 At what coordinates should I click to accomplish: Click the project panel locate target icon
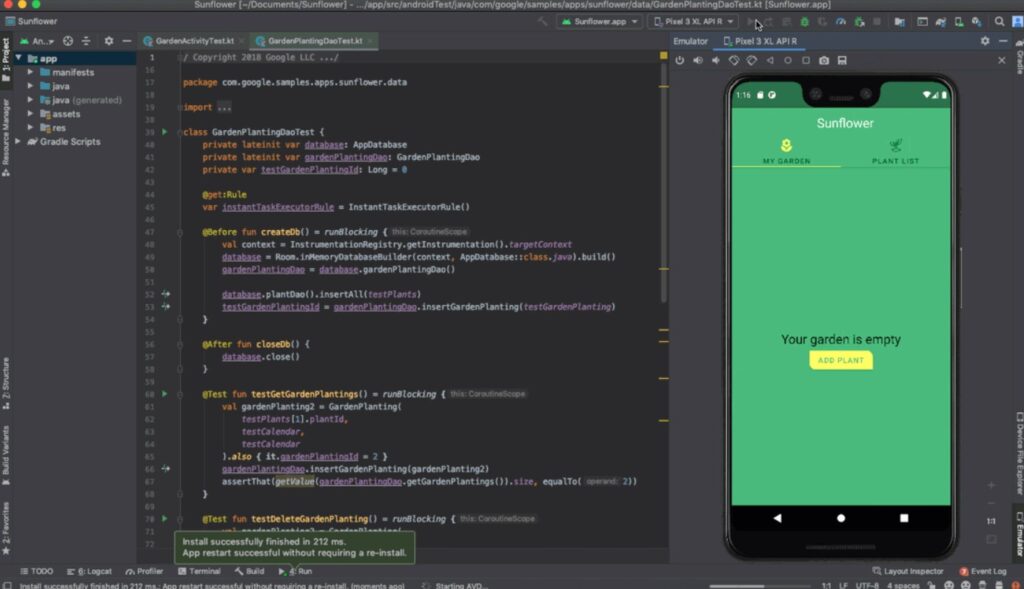coord(68,40)
